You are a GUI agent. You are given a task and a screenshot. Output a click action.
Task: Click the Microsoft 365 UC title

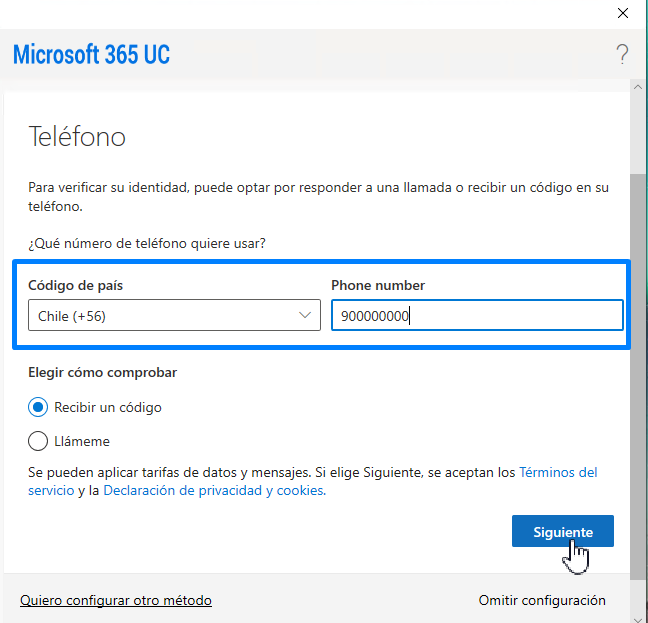pyautogui.click(x=91, y=54)
